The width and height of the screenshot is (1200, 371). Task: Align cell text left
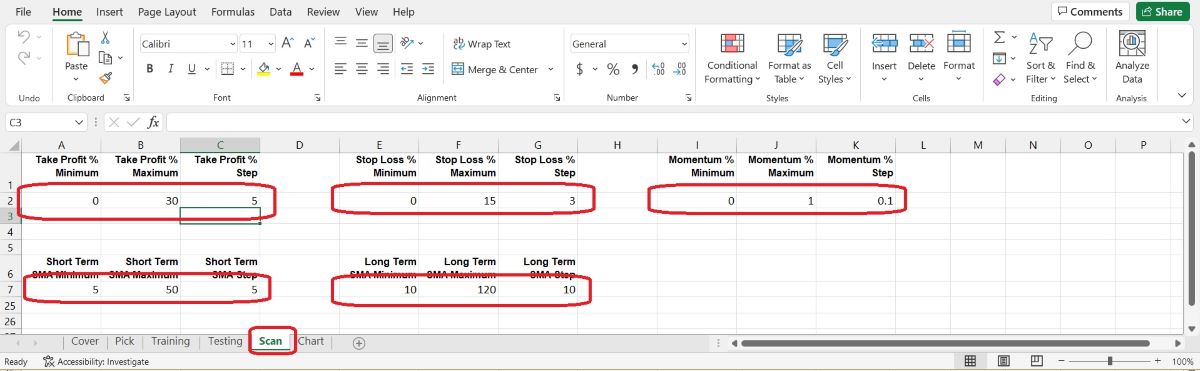pos(340,69)
